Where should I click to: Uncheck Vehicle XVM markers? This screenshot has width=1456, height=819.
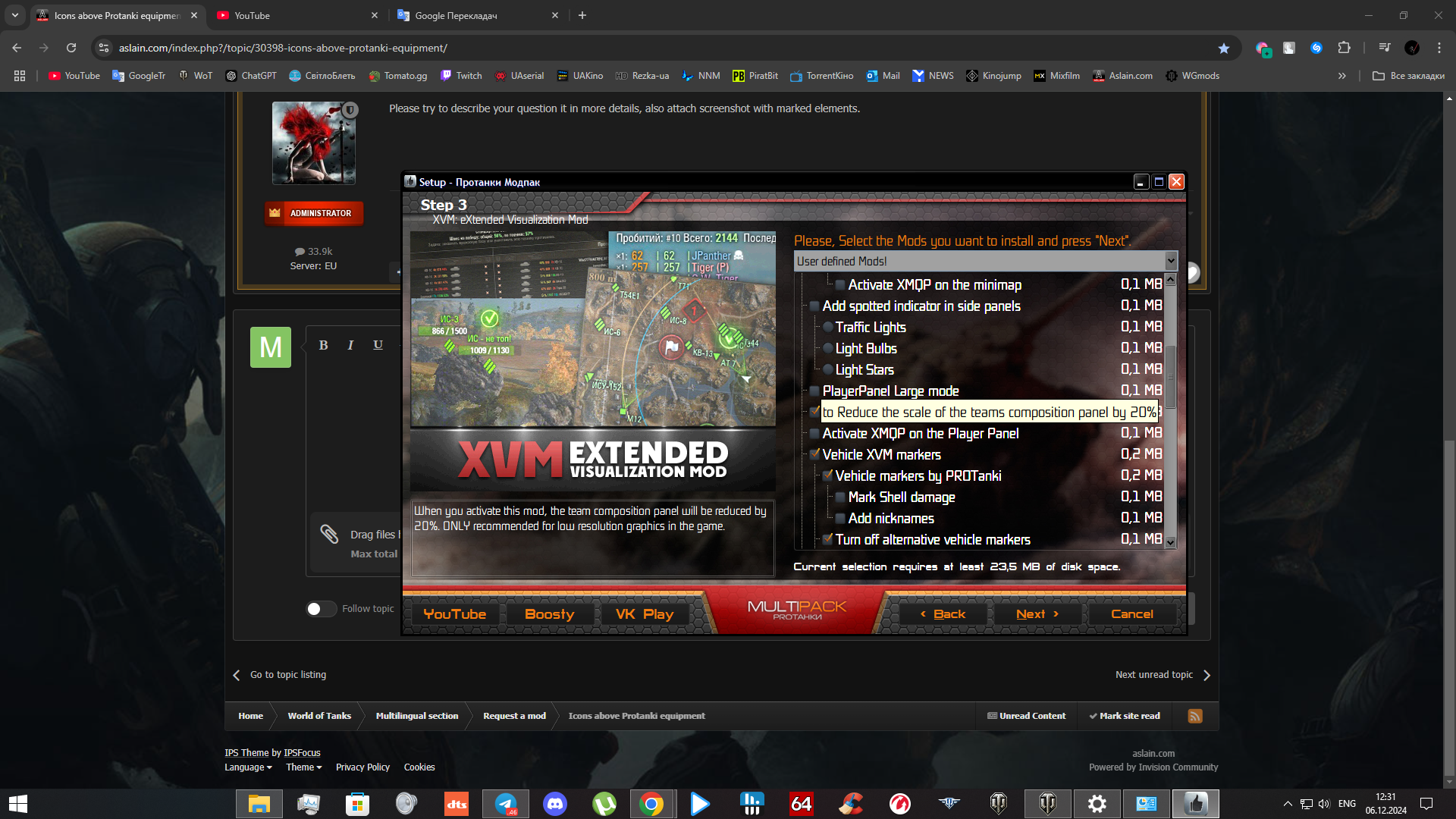pyautogui.click(x=814, y=455)
